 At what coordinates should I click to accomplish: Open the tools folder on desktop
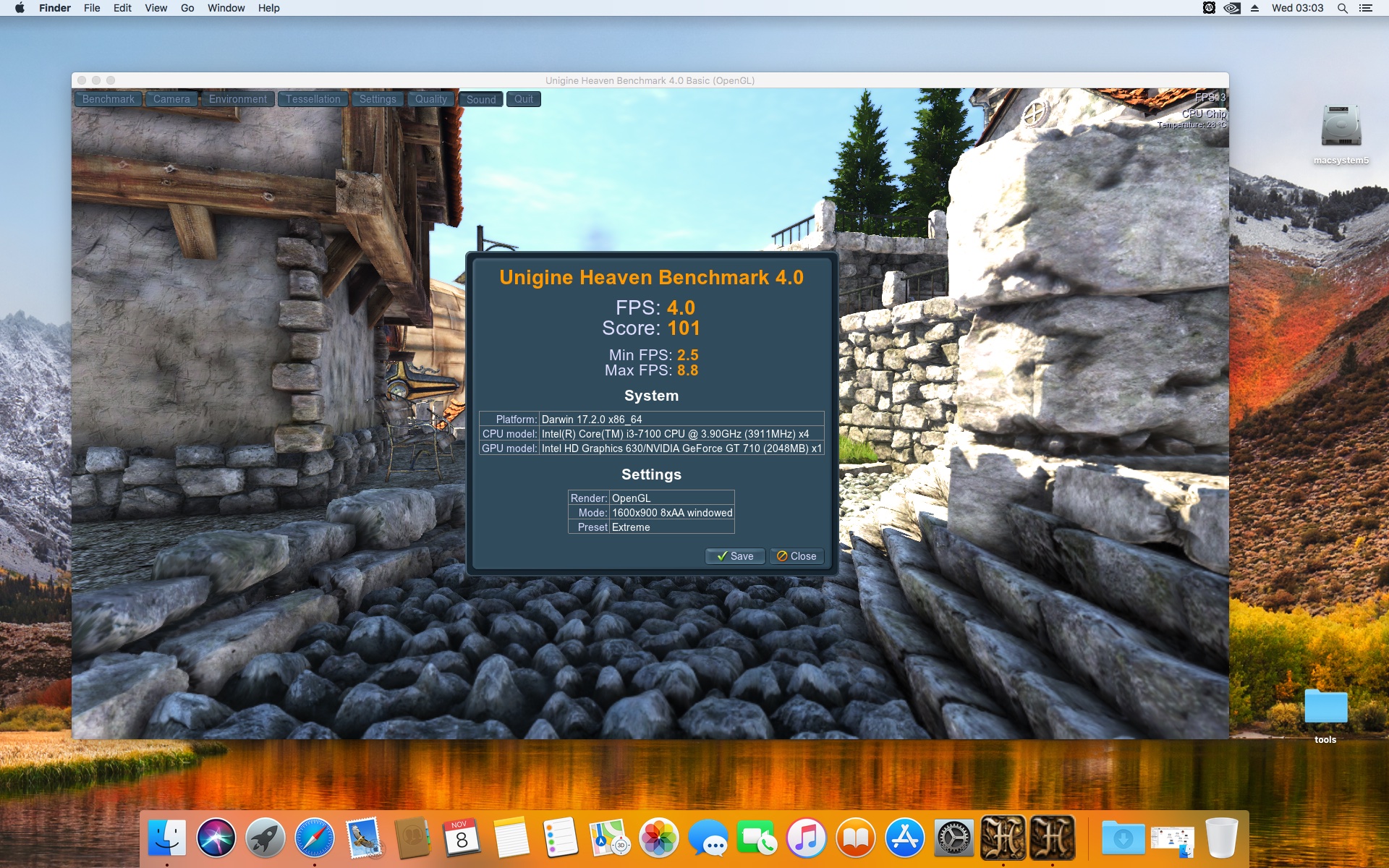1325,707
